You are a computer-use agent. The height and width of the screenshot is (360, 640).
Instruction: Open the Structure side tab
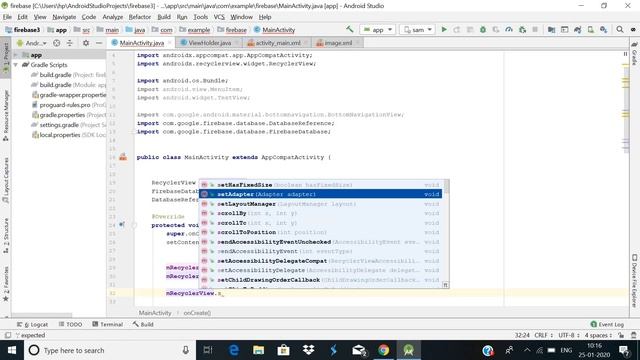click(x=6, y=235)
